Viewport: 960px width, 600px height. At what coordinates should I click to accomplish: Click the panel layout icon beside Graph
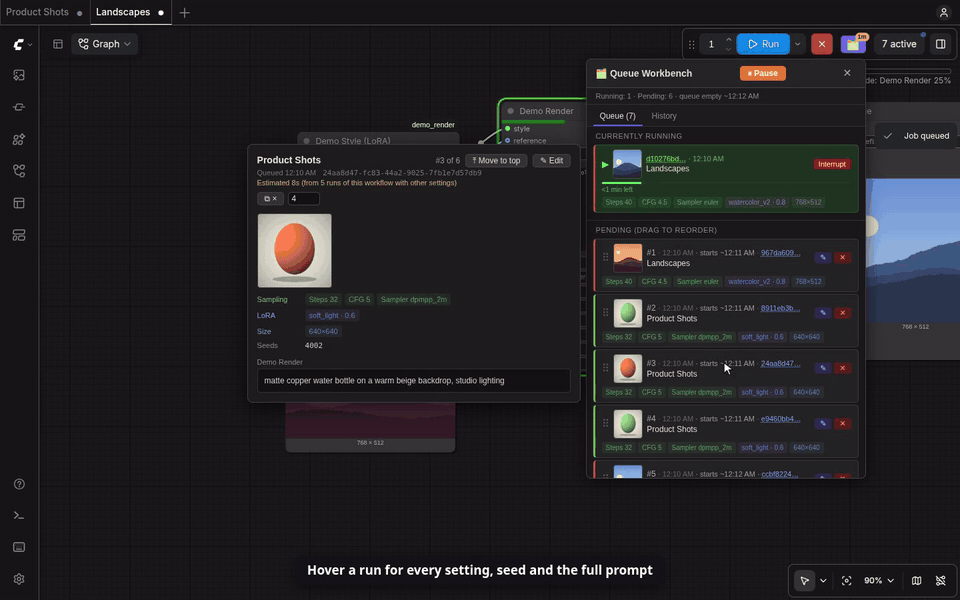click(58, 44)
